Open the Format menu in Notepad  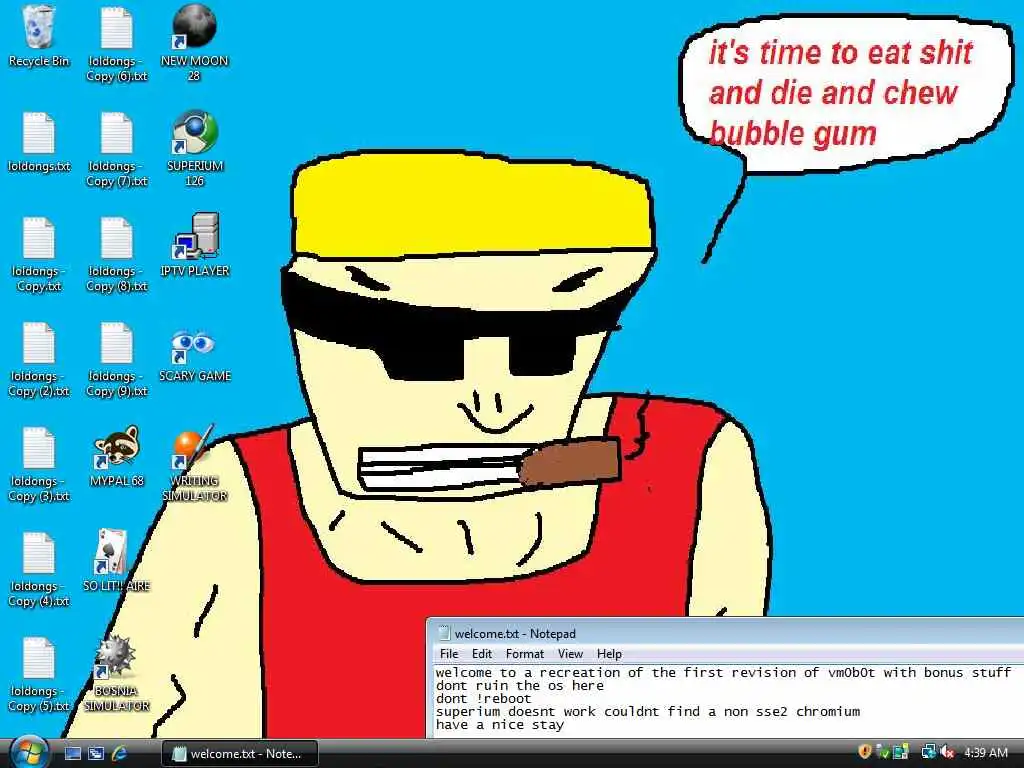tap(524, 654)
